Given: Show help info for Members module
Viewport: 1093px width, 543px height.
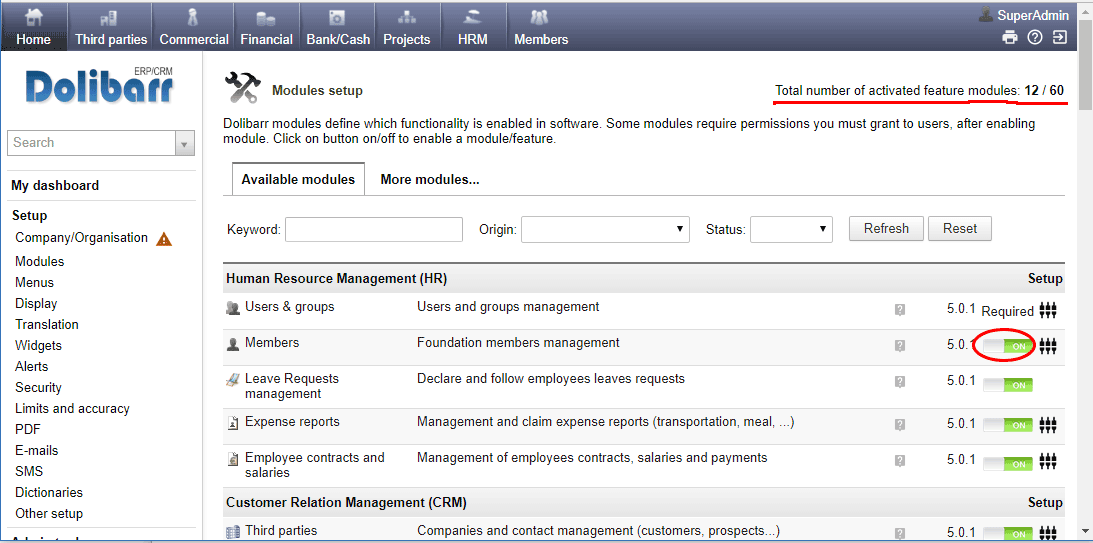Looking at the screenshot, I should tap(900, 346).
